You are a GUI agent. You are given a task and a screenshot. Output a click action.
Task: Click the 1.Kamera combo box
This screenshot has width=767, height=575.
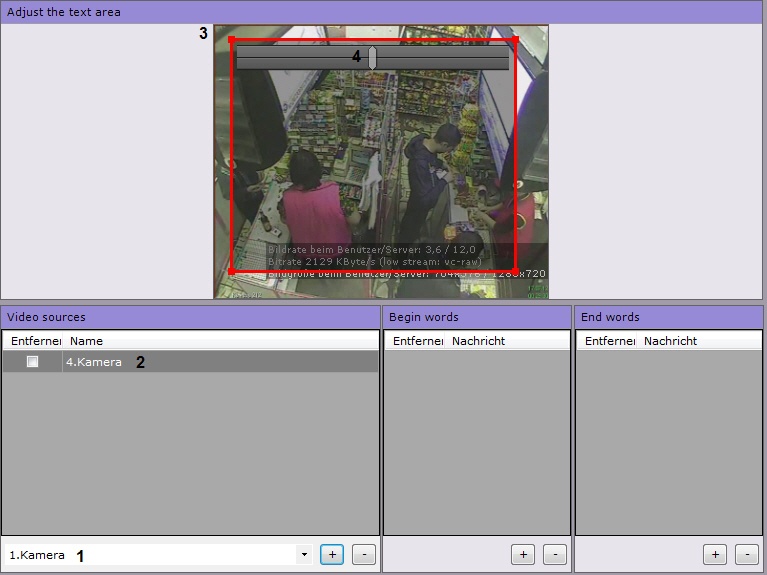150,554
